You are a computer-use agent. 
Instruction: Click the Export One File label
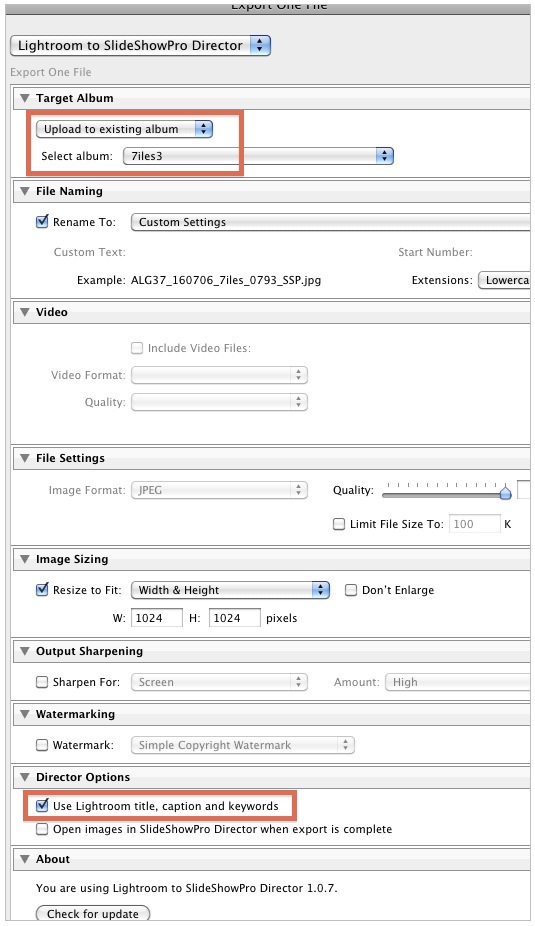pos(51,72)
